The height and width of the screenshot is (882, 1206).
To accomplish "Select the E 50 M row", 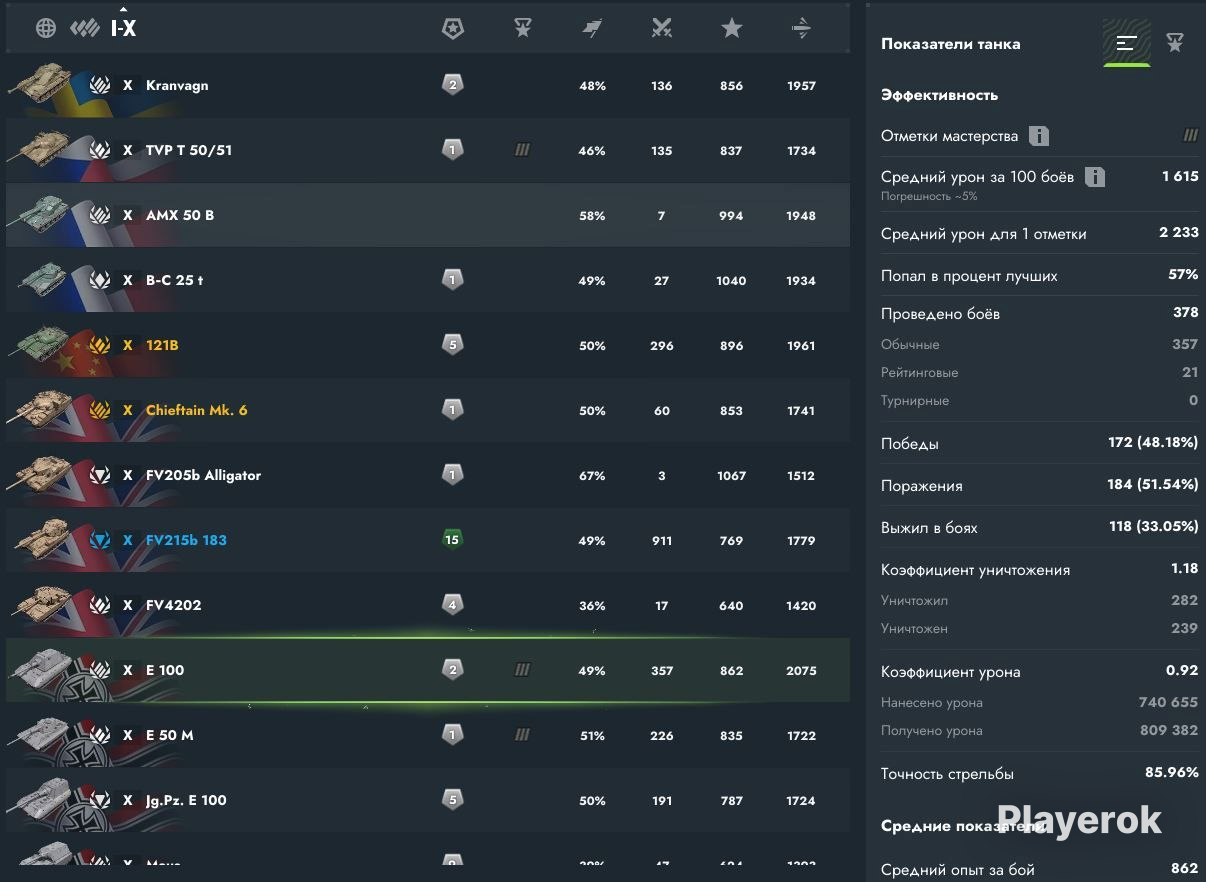I will pos(428,735).
